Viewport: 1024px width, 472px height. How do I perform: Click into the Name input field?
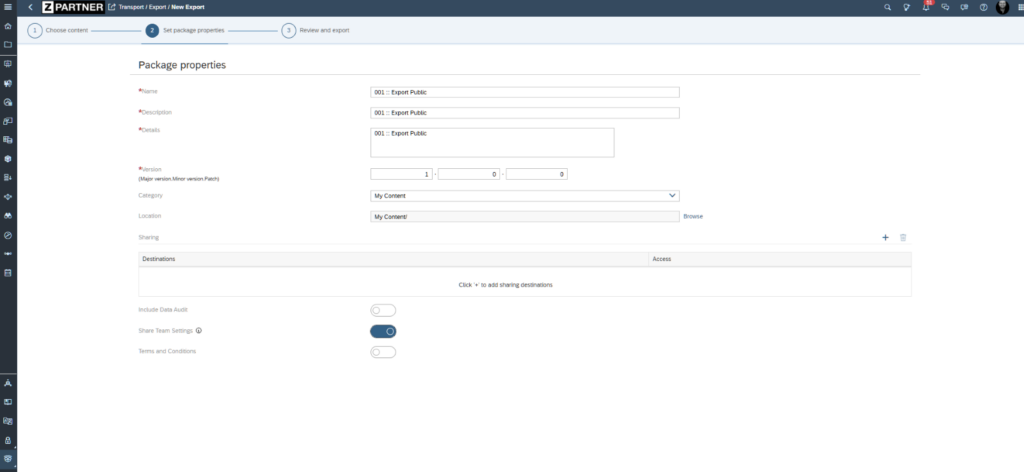(x=524, y=92)
